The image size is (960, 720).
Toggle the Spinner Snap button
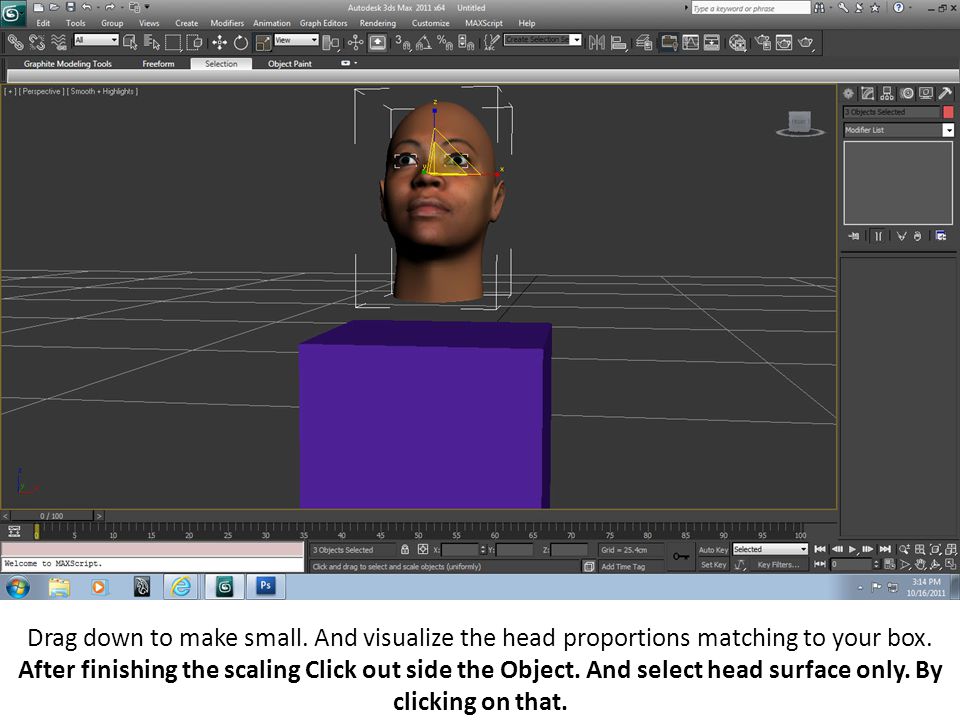[x=467, y=42]
